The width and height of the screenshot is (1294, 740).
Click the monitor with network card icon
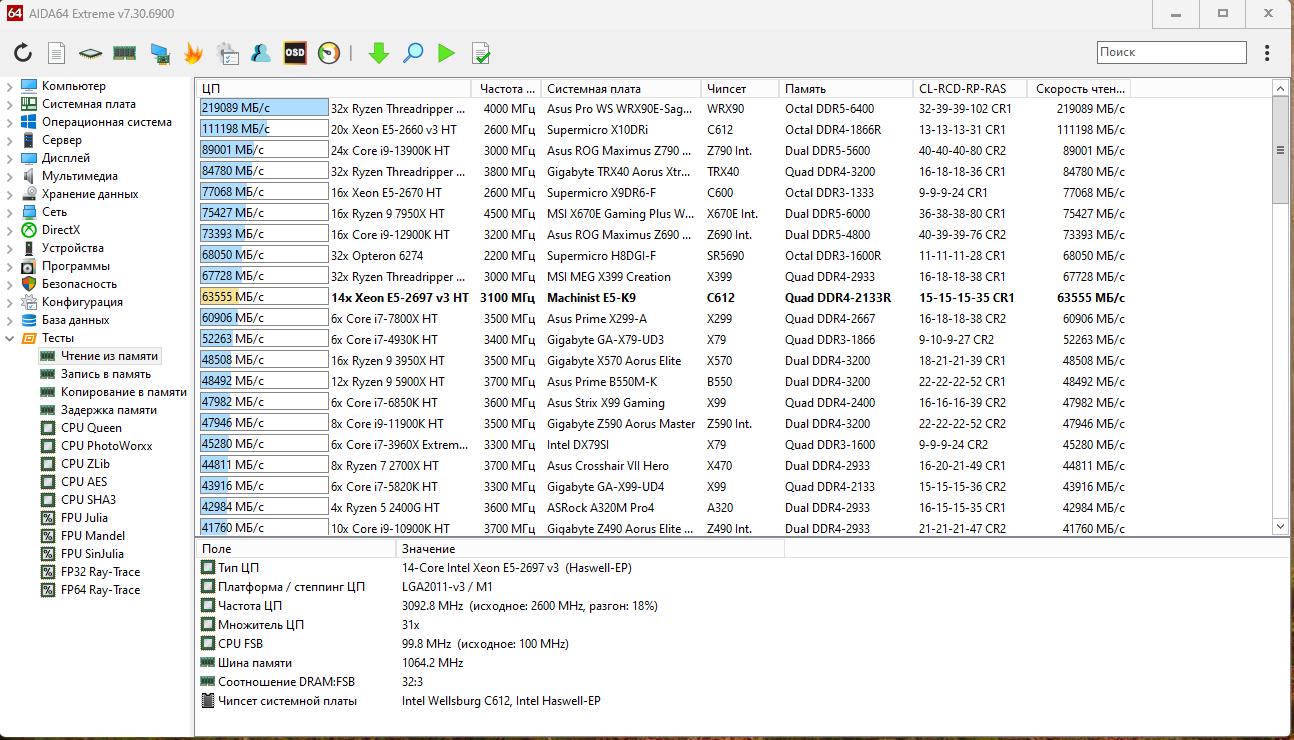[x=160, y=53]
